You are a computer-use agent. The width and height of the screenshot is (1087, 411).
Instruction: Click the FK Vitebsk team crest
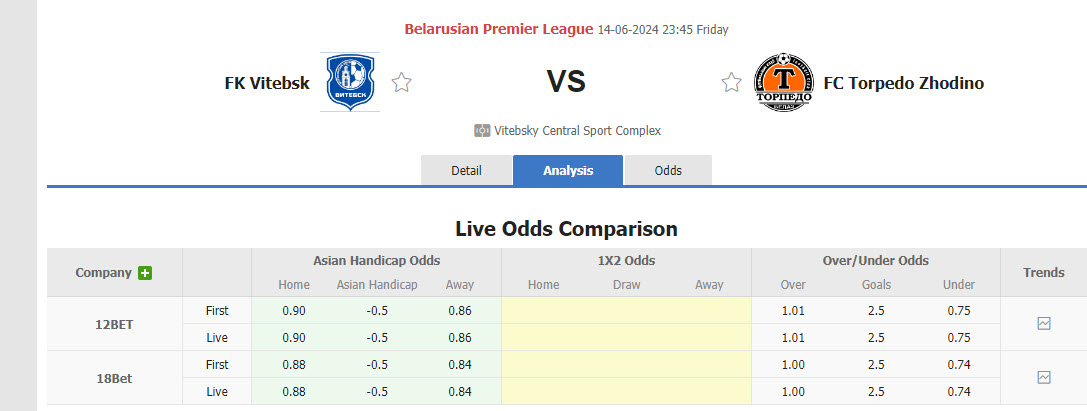tap(350, 82)
